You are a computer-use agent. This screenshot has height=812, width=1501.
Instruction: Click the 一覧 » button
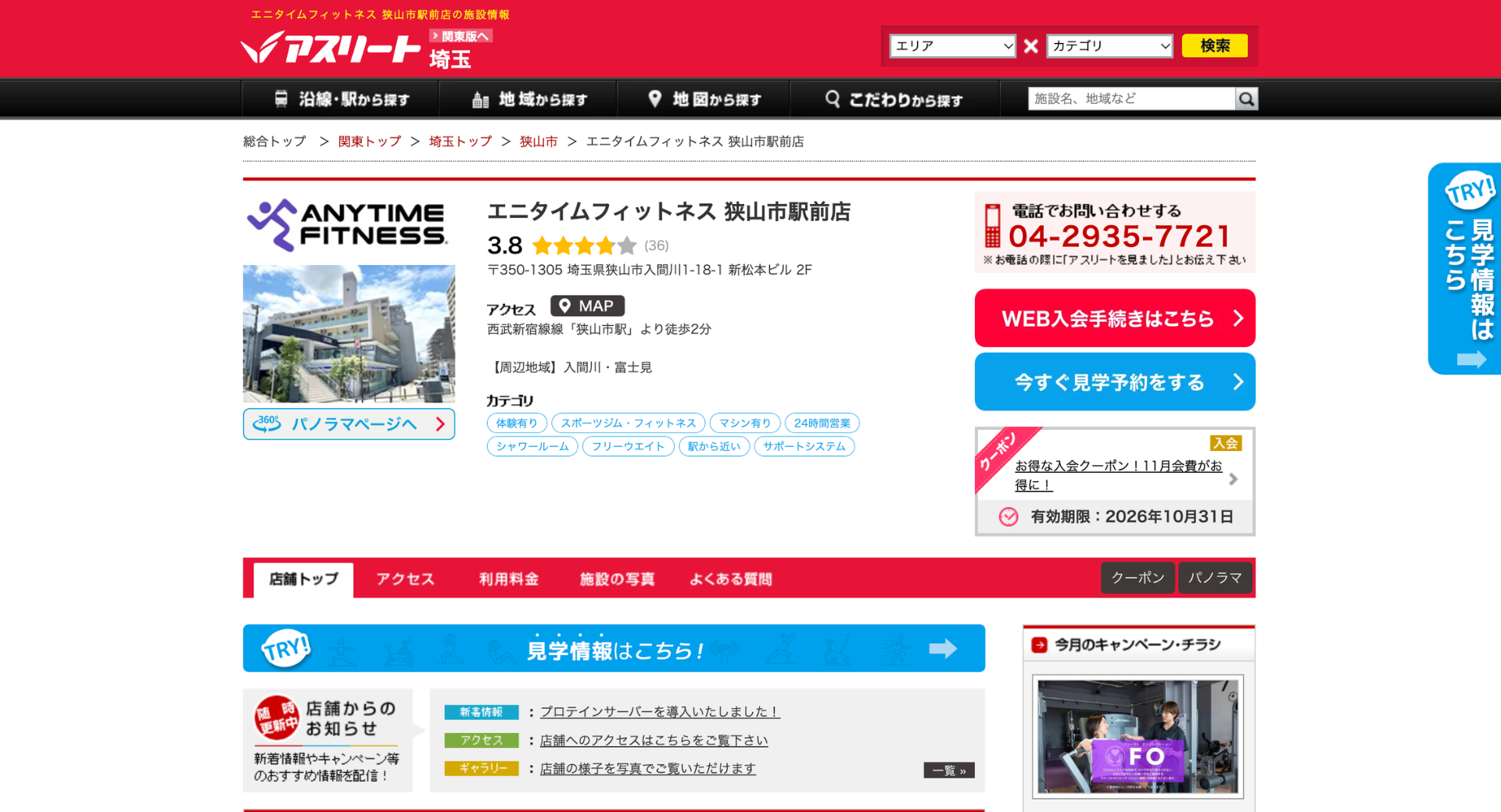[949, 771]
